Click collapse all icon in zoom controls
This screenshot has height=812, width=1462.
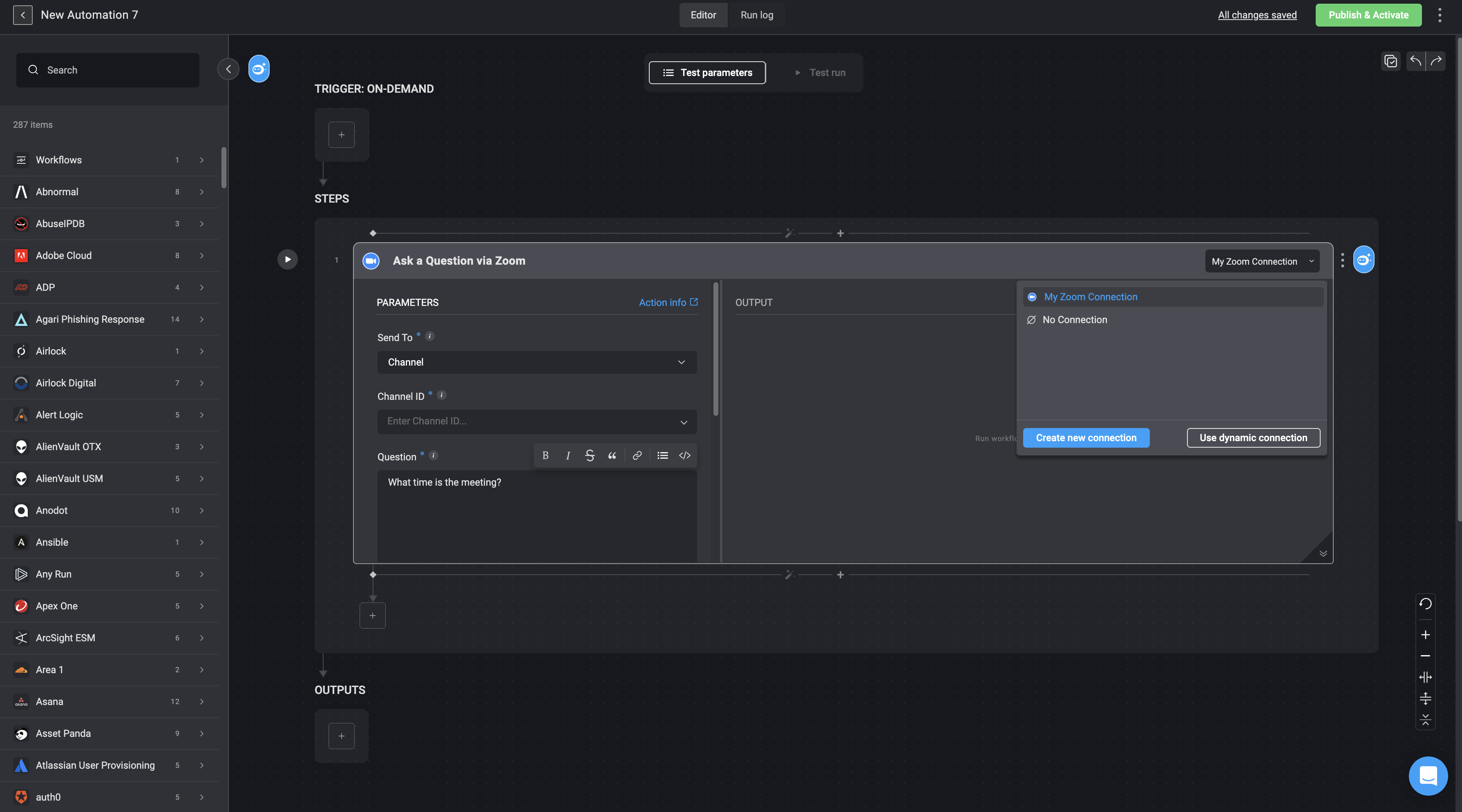click(1425, 720)
